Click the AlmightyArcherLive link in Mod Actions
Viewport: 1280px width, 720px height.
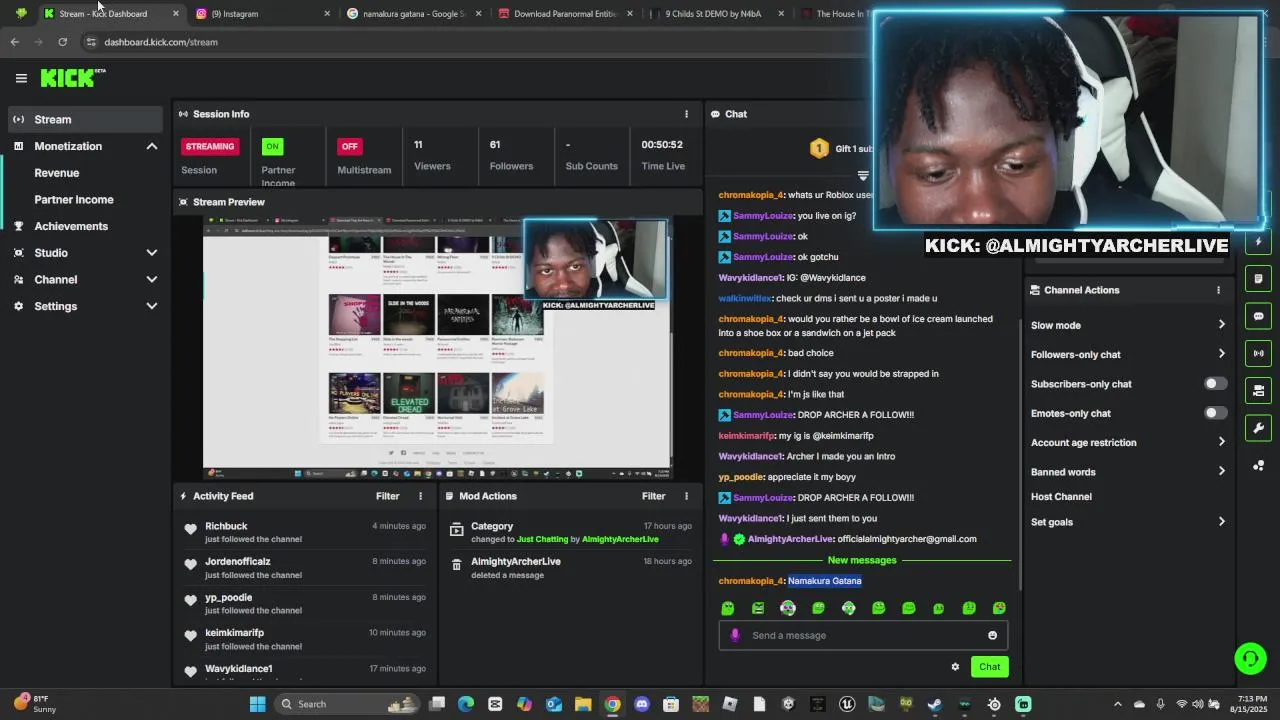click(x=620, y=540)
